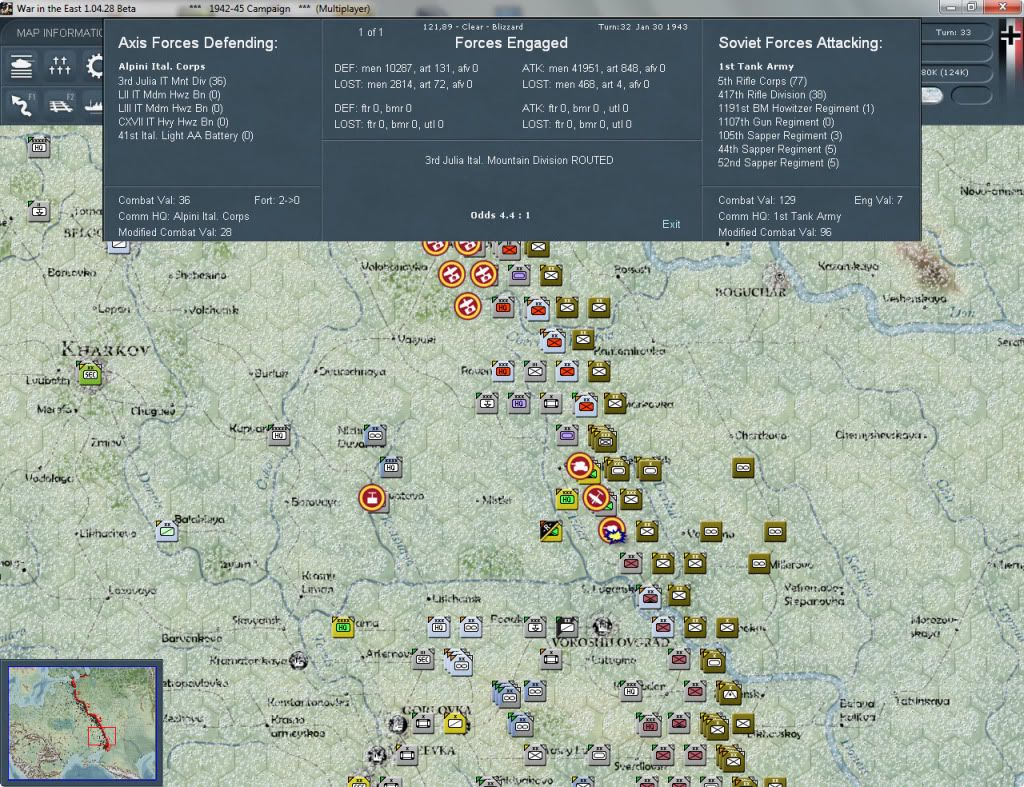Select the green SEC counter at Kharkov
Viewport: 1024px width, 787px height.
90,374
